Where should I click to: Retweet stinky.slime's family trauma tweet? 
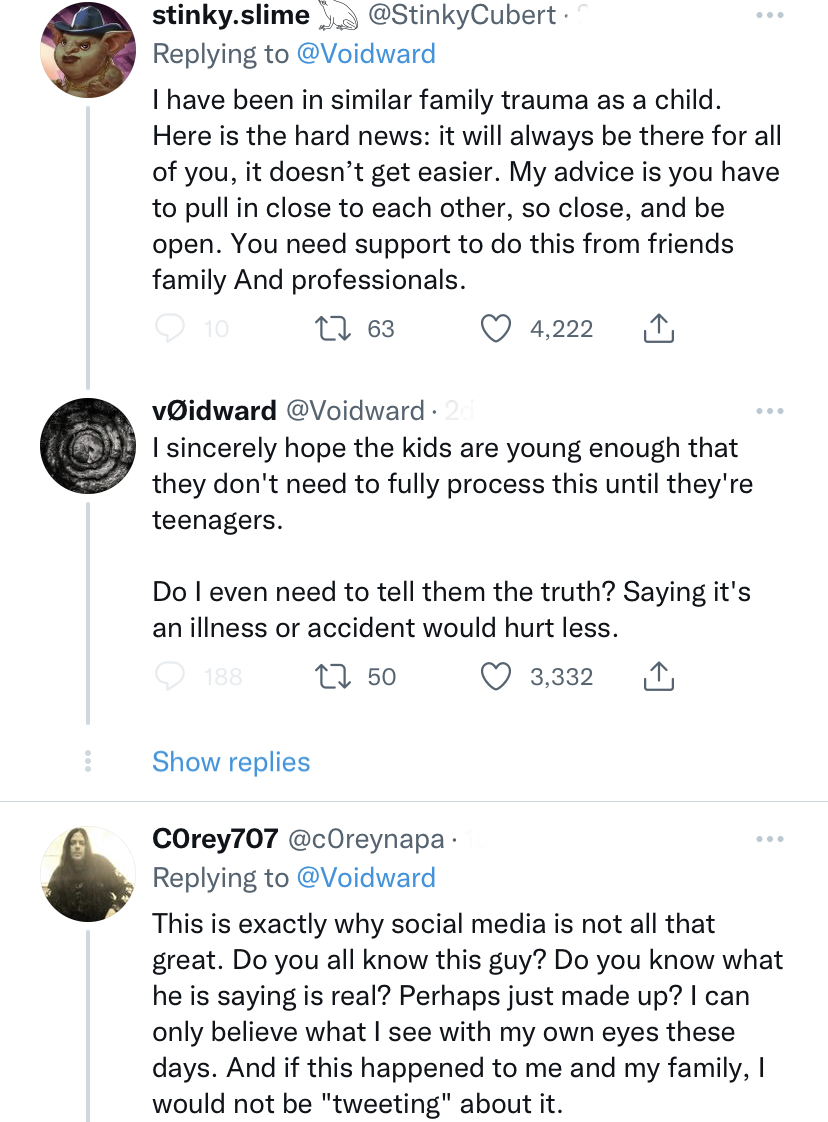(x=327, y=329)
